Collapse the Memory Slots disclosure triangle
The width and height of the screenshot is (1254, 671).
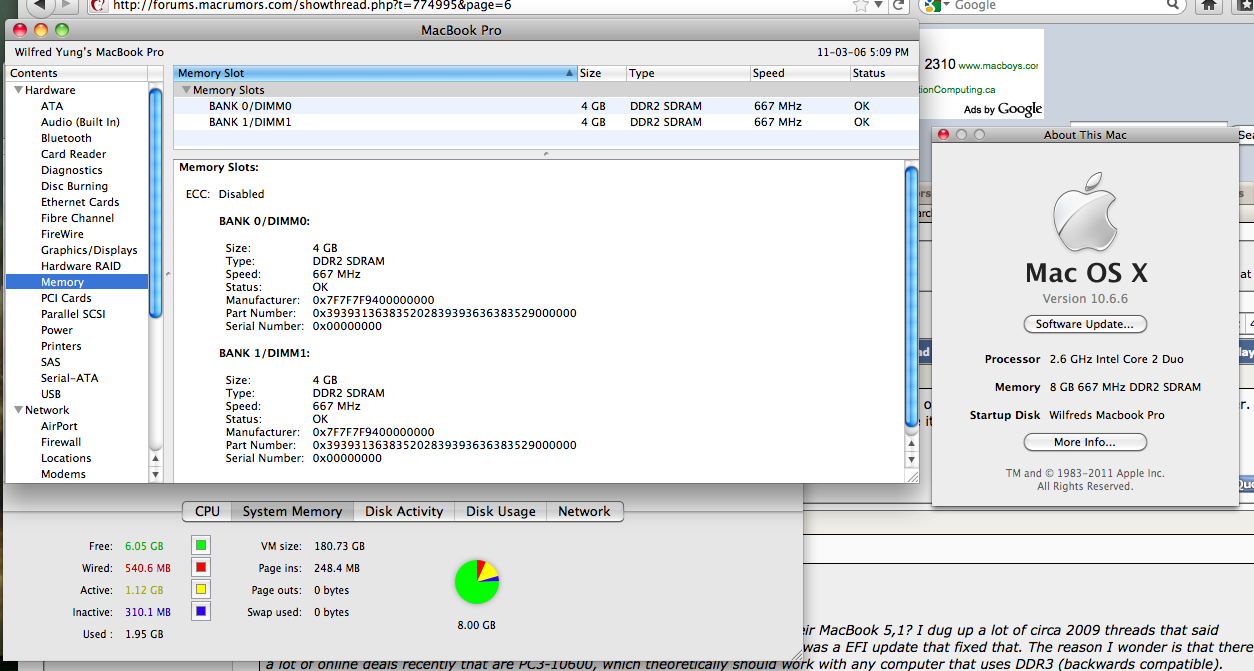pyautogui.click(x=186, y=90)
